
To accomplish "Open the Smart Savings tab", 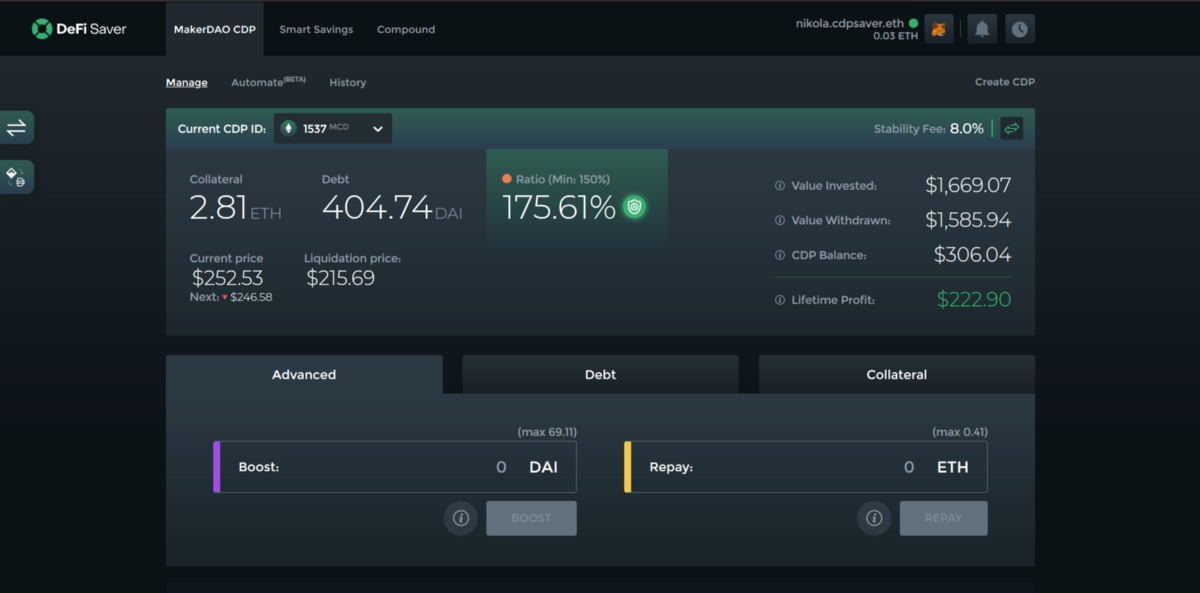I will click(316, 29).
